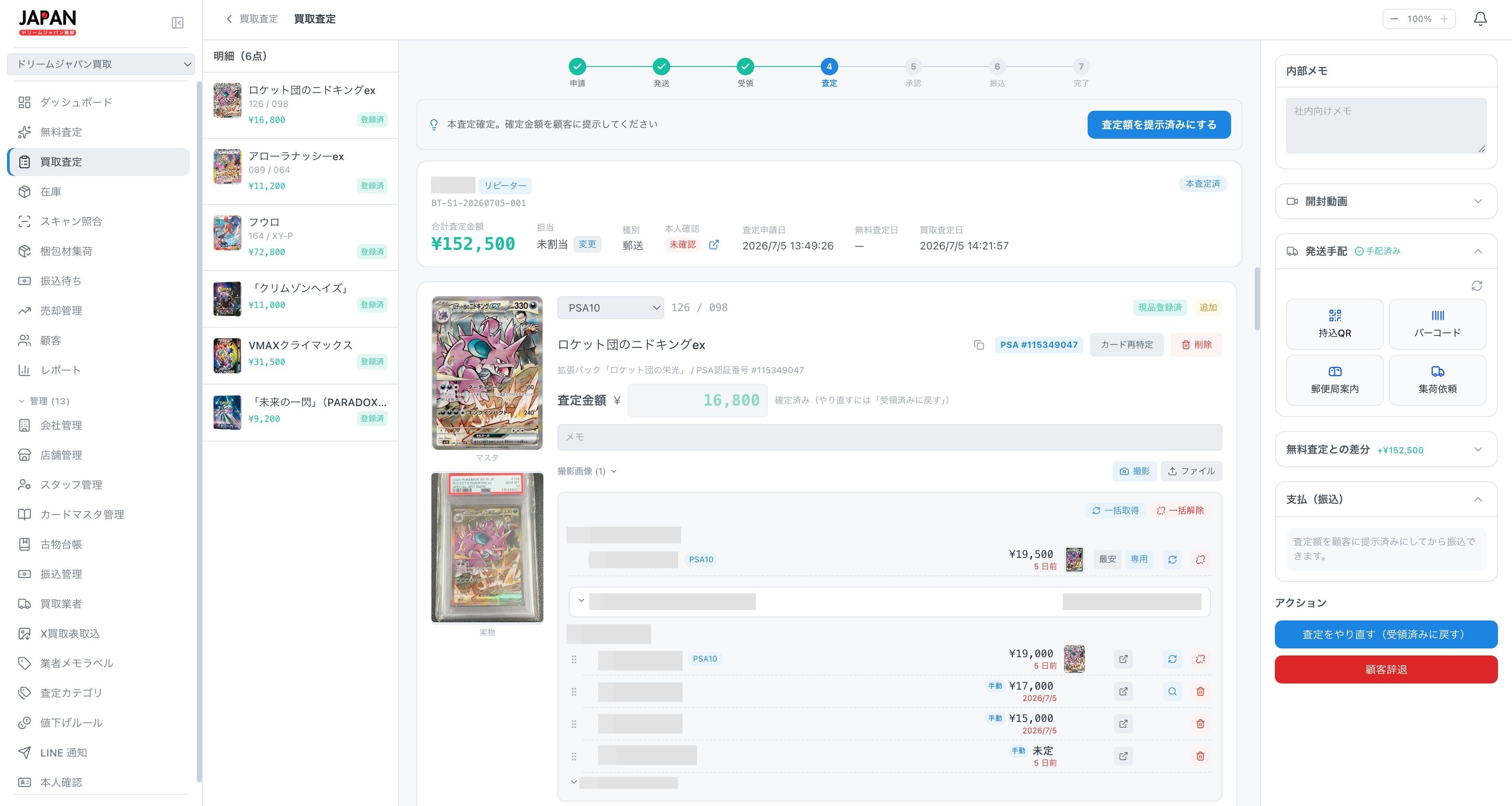Open ダッシュボード in the sidebar
Image resolution: width=1512 pixels, height=806 pixels.
tap(98, 102)
